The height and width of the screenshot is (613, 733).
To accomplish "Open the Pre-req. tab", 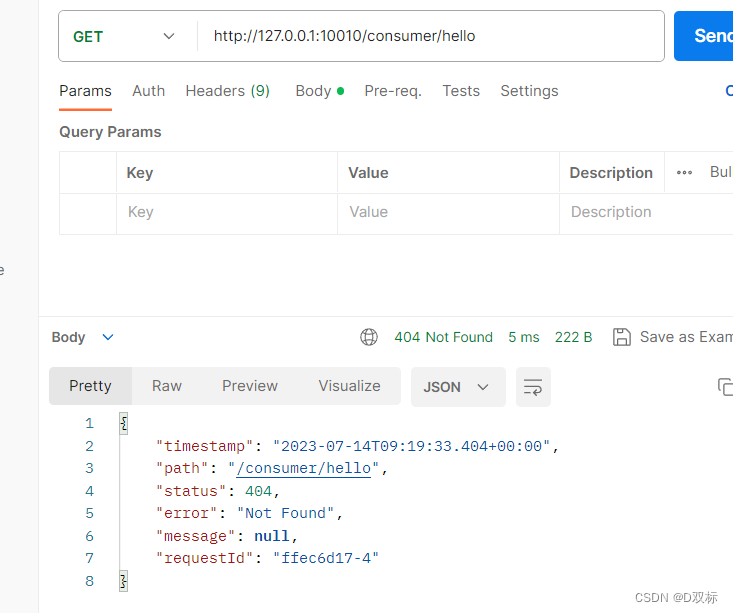I will [x=393, y=91].
